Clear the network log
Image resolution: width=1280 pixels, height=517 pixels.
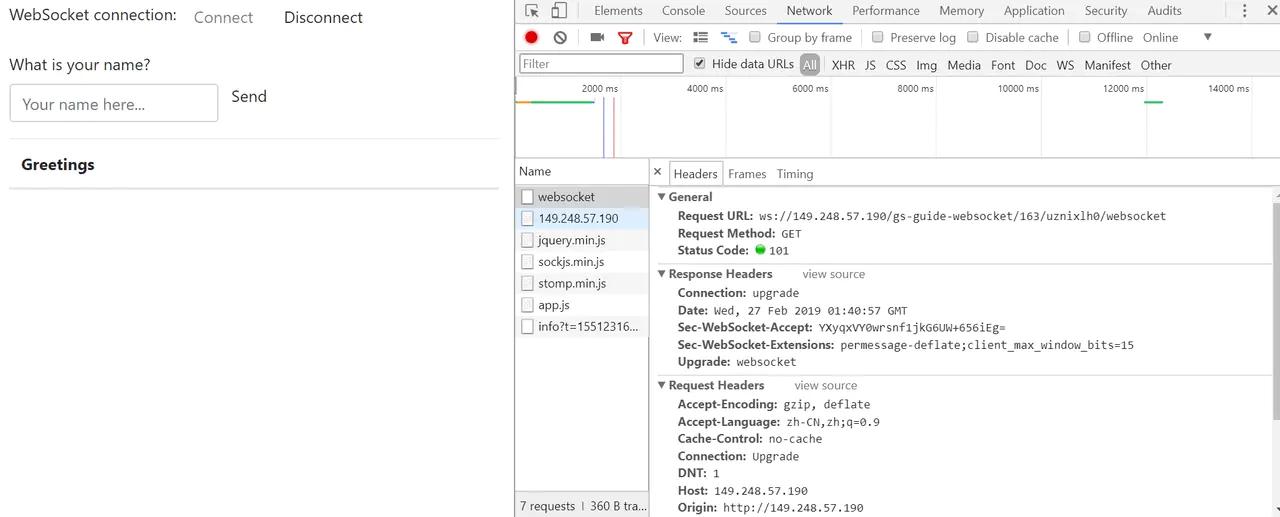coord(560,37)
